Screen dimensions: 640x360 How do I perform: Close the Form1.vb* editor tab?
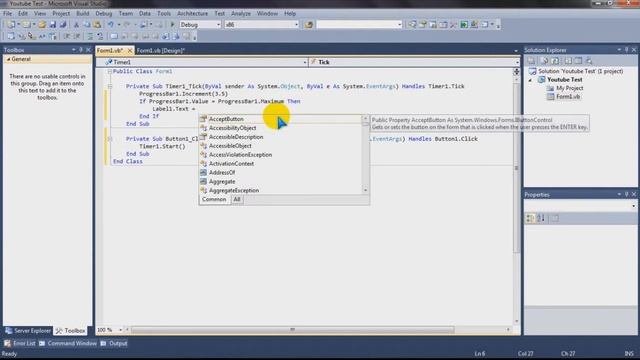130,51
